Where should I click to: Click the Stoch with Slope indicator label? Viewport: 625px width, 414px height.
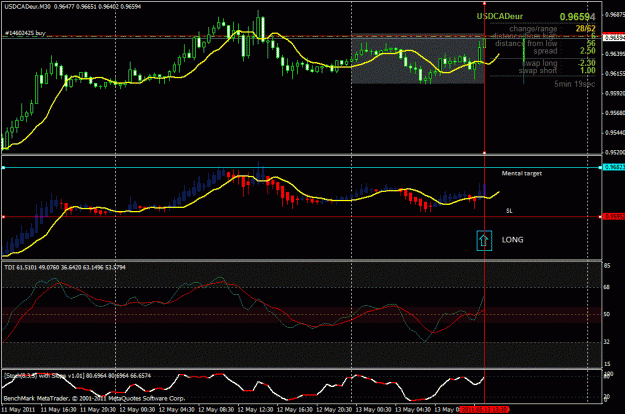[x=77, y=376]
